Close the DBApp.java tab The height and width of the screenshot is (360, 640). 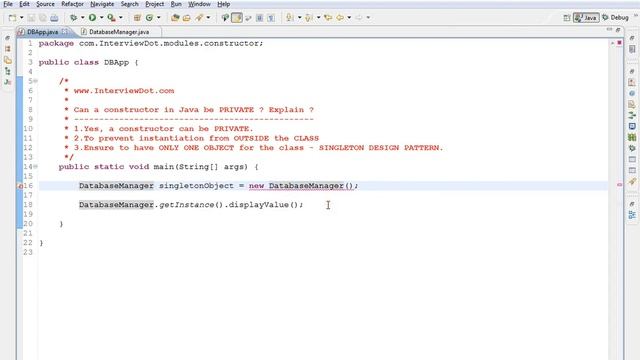point(65,31)
